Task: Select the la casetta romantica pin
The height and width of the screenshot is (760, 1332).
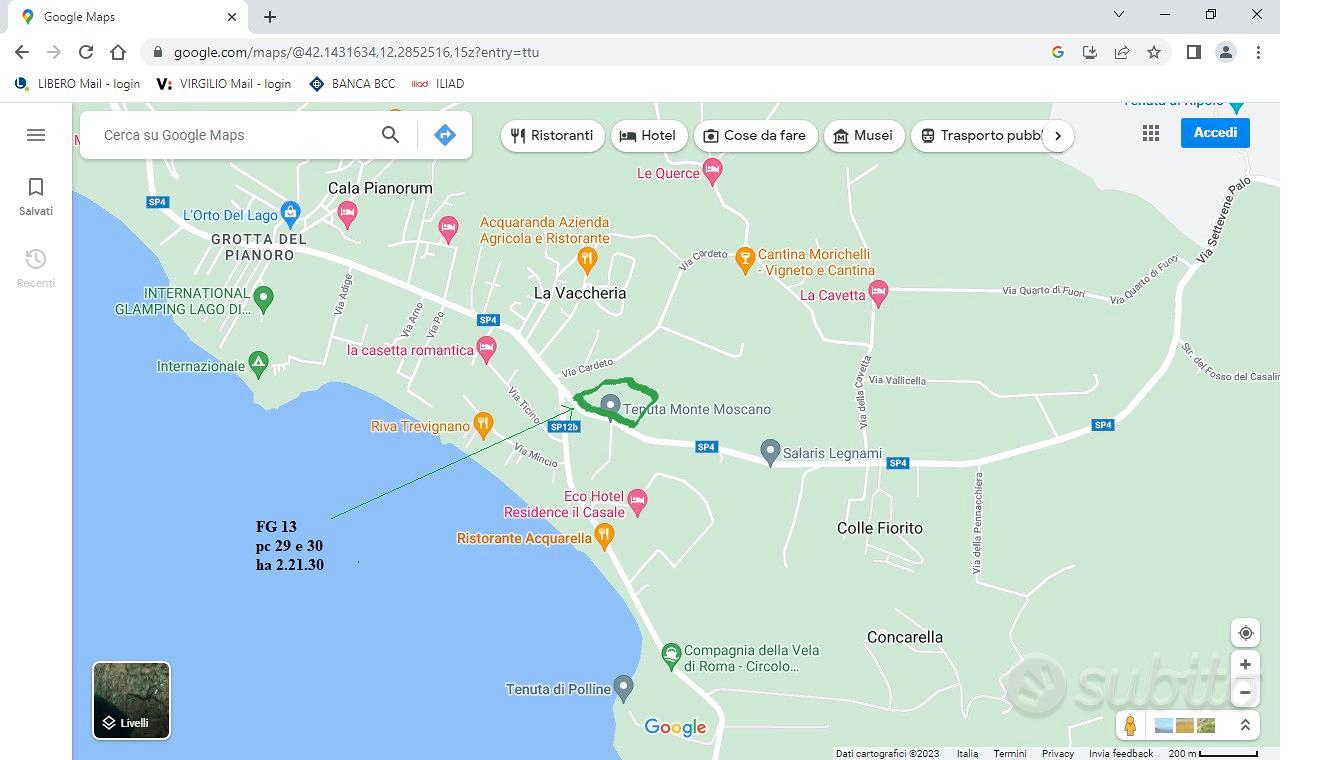Action: 486,349
